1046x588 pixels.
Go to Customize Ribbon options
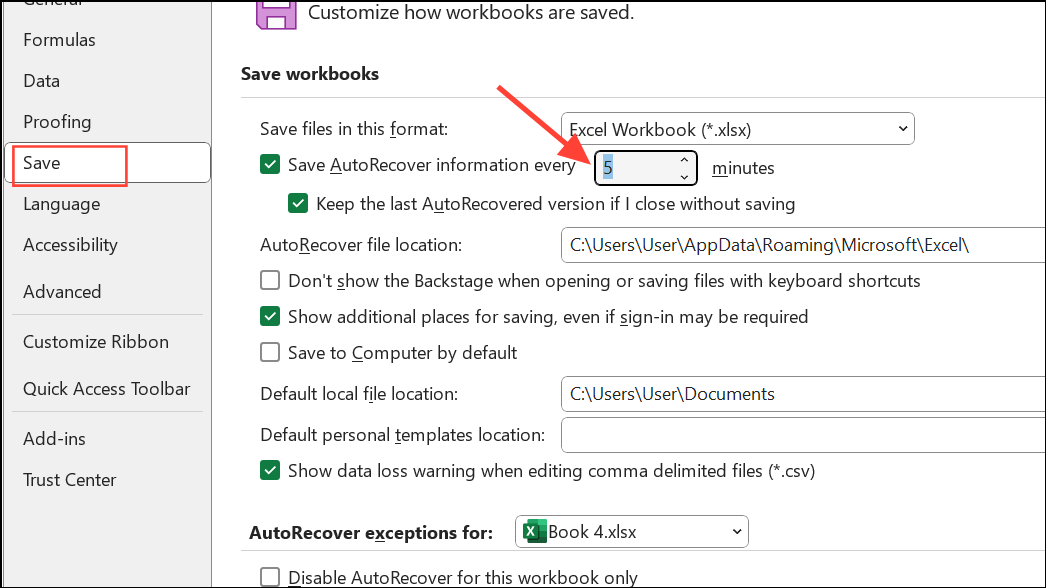click(95, 341)
